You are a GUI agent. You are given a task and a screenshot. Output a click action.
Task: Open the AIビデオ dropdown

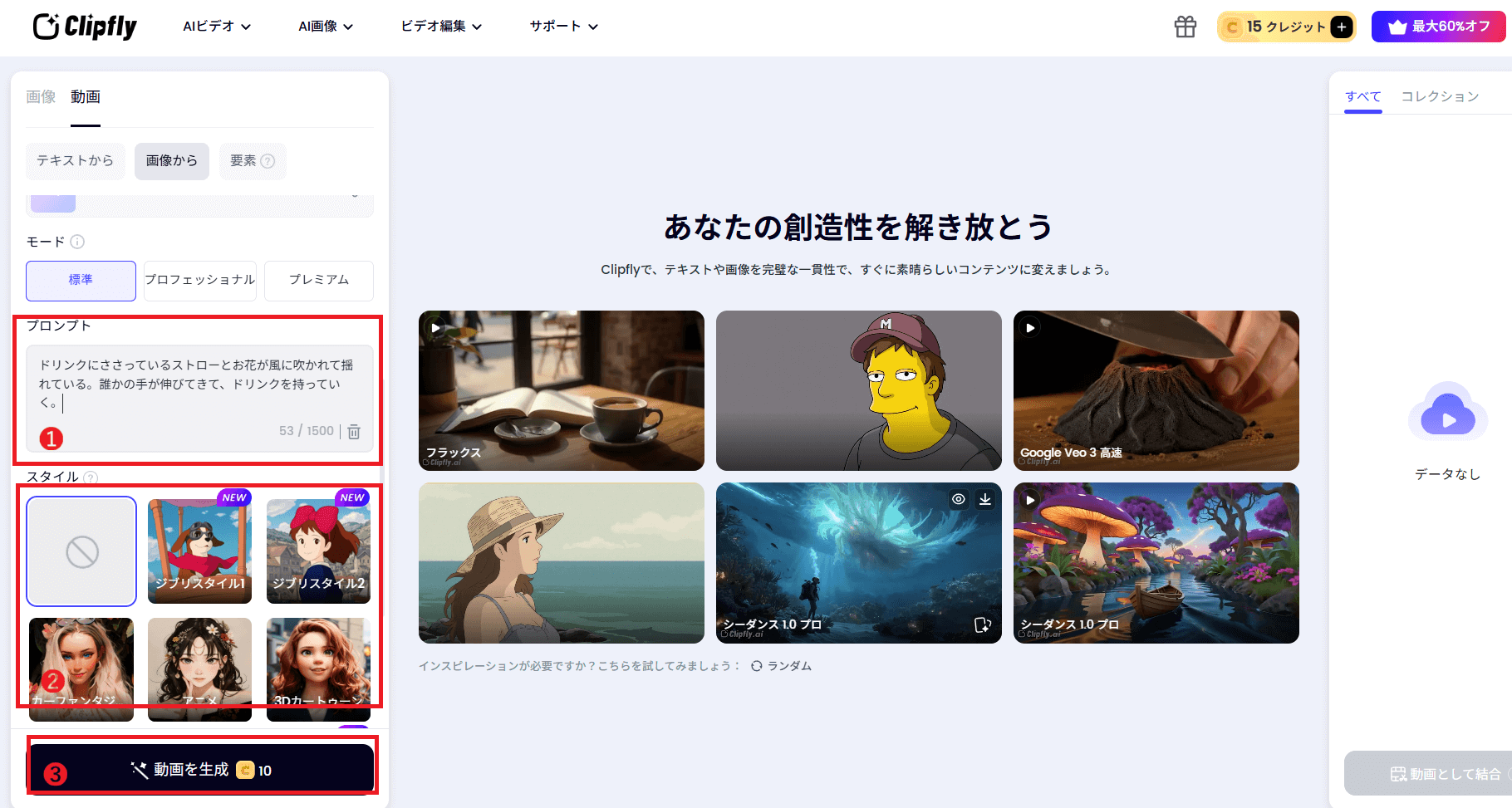click(214, 26)
